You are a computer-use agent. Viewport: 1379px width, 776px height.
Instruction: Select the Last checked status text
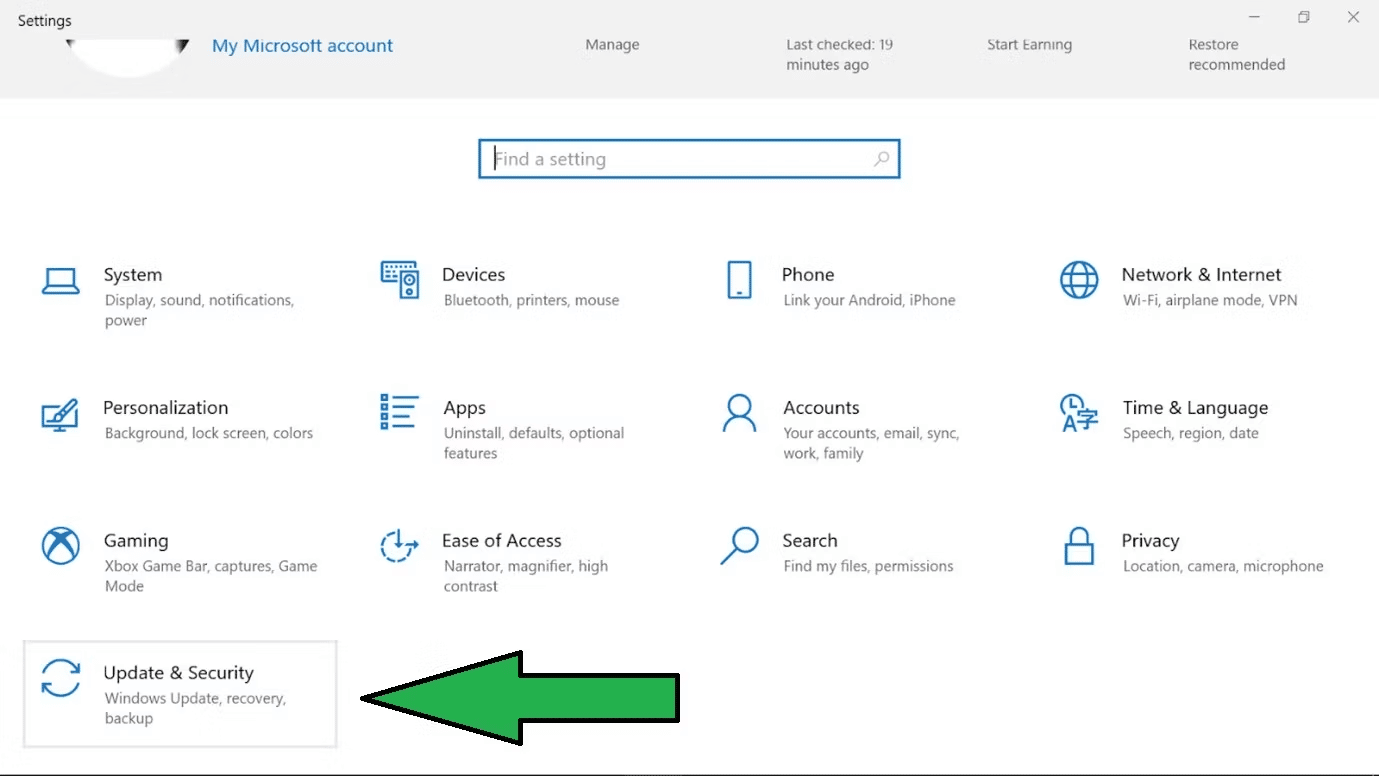839,55
